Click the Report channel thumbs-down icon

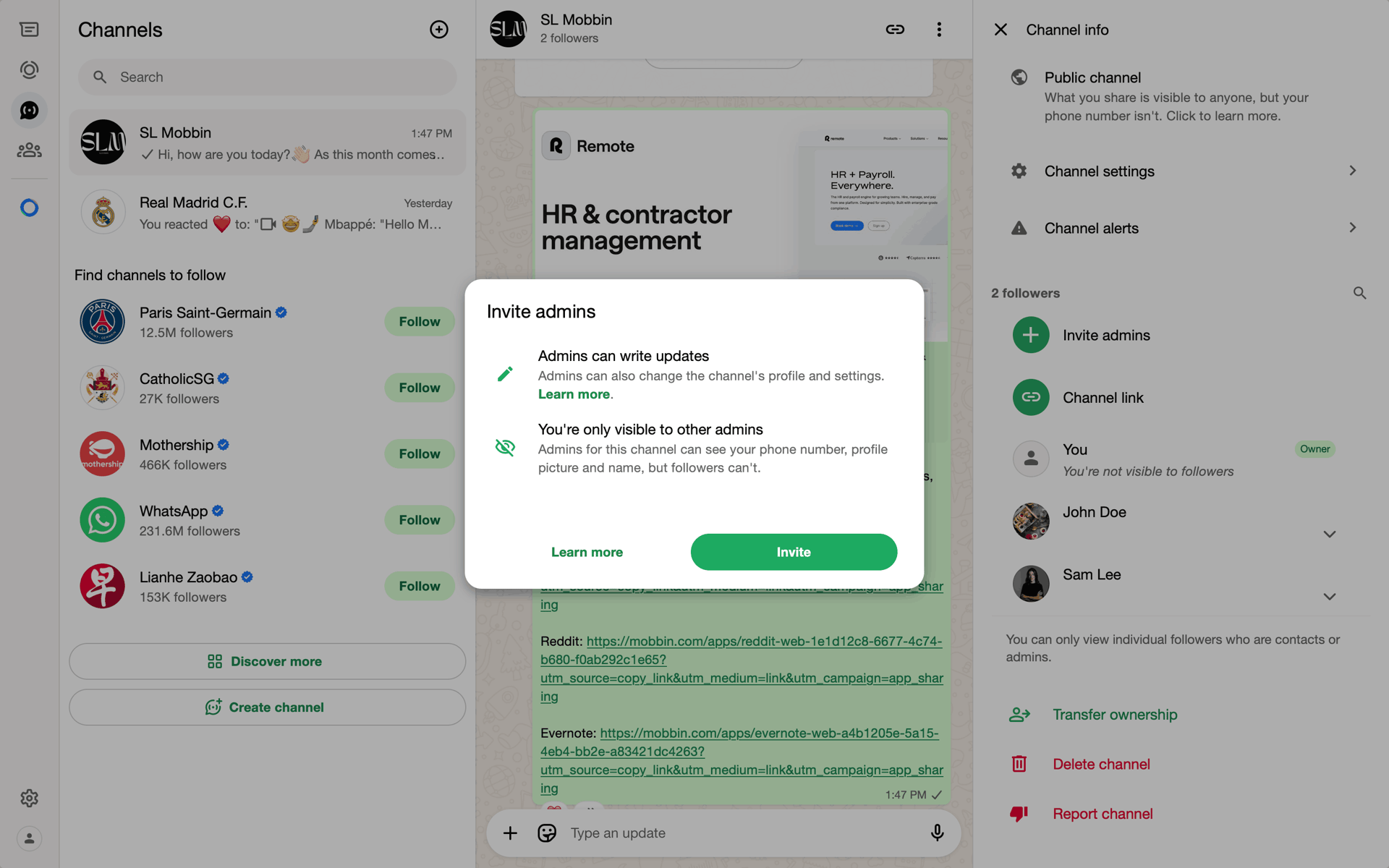pos(1019,814)
